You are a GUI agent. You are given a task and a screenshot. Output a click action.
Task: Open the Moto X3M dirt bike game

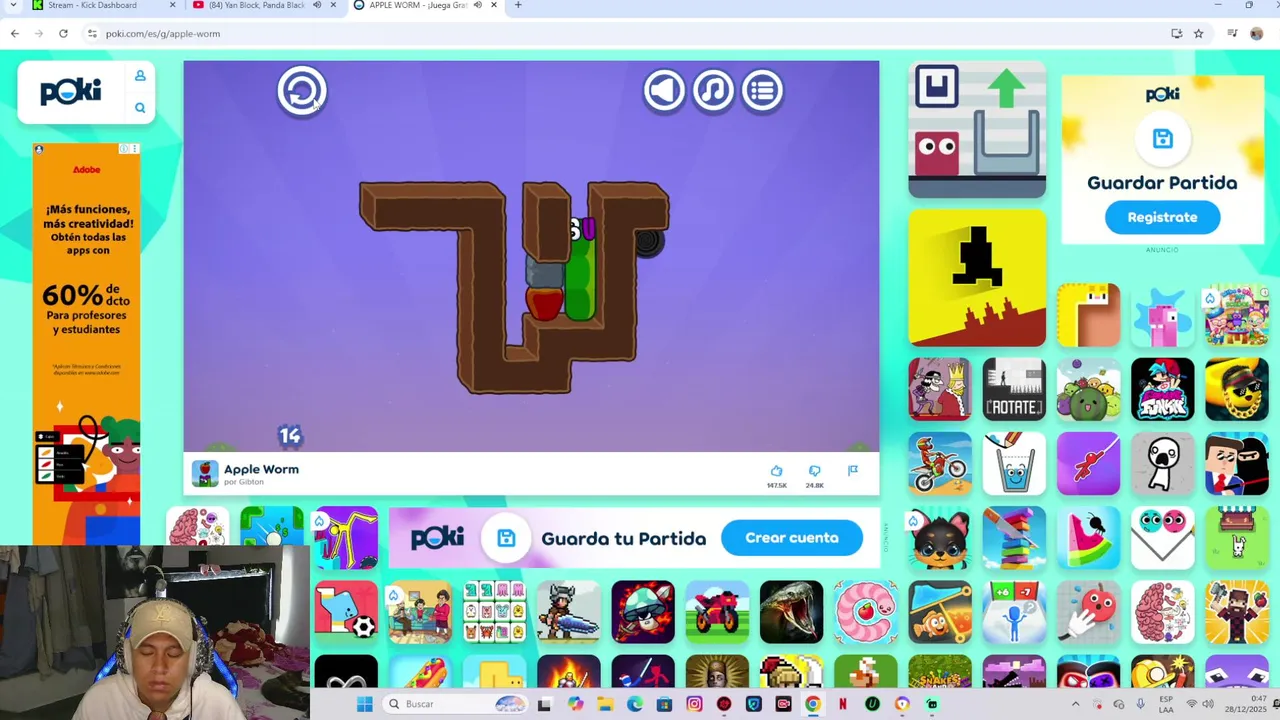[940, 463]
